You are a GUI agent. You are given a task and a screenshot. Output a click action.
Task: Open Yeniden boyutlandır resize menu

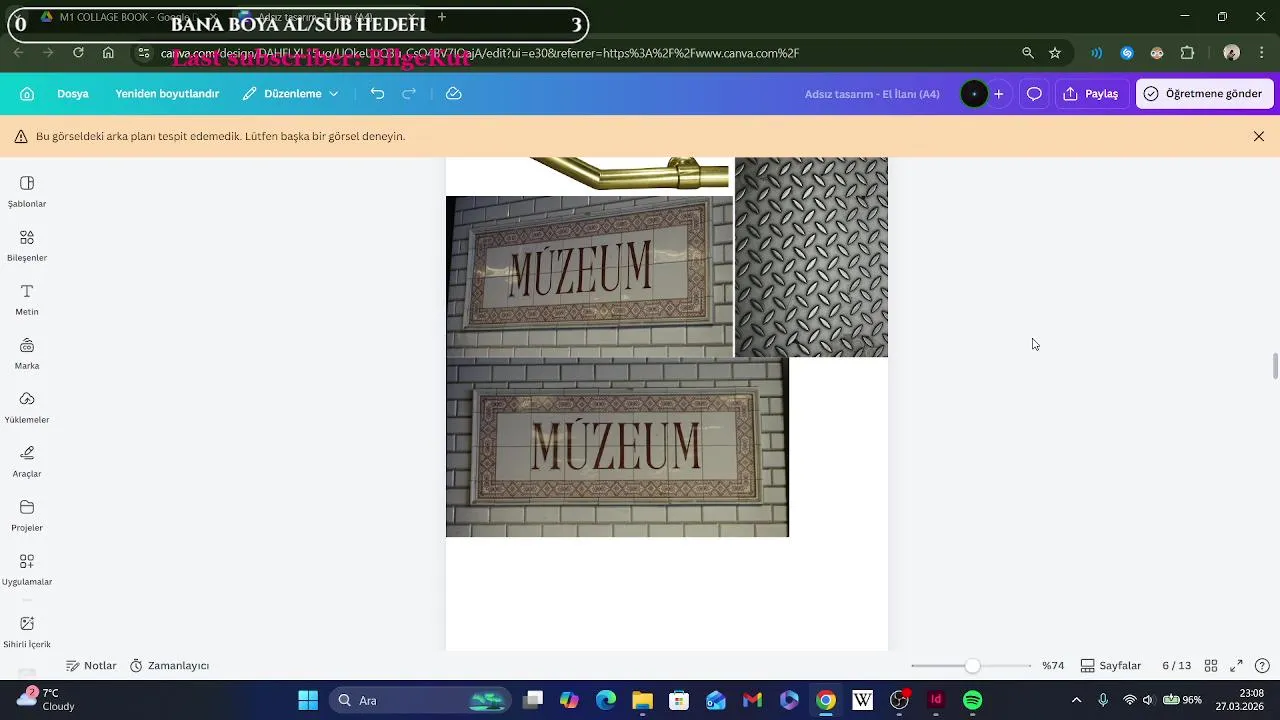click(167, 94)
